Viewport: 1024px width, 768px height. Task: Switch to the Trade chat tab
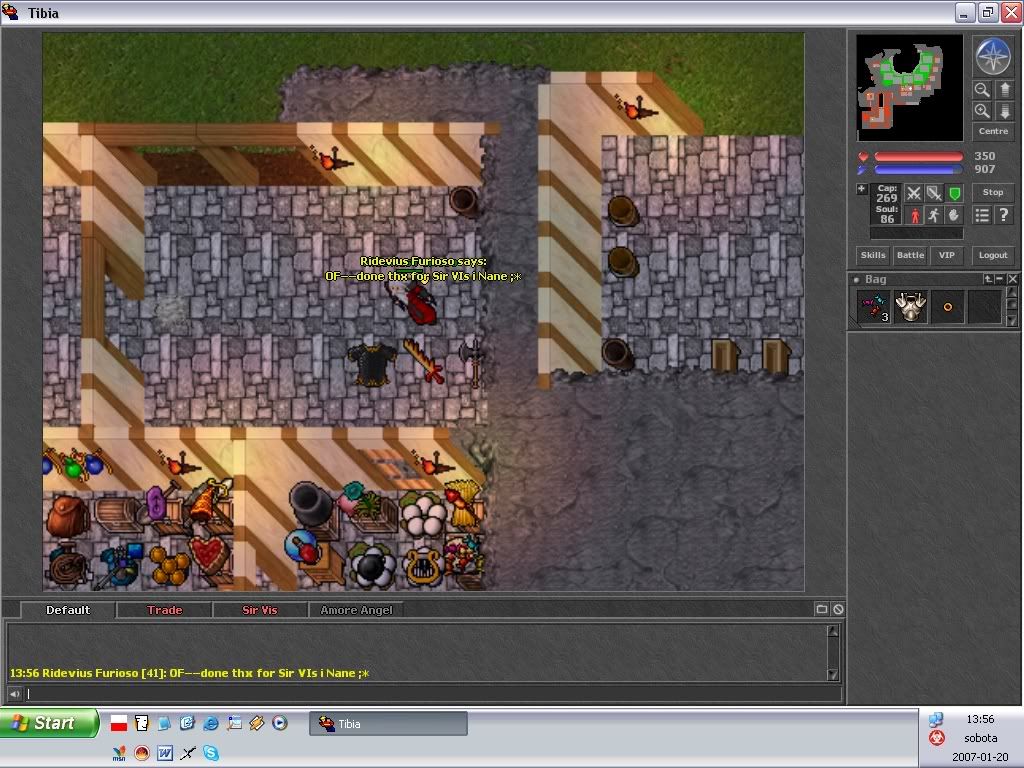pos(165,610)
